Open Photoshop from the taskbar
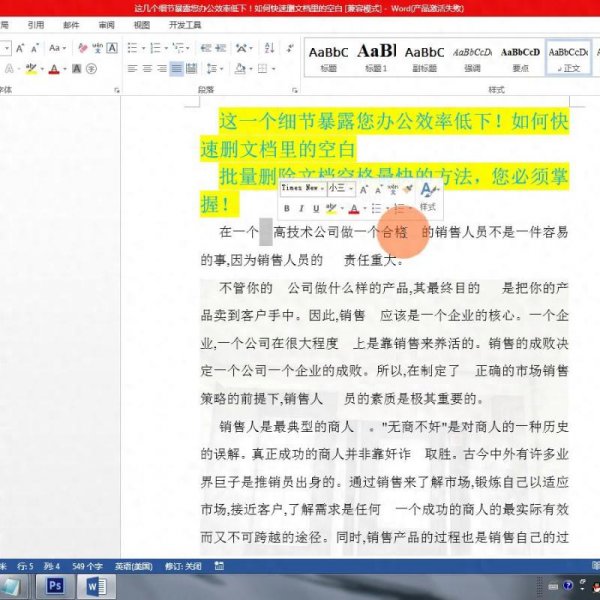The height and width of the screenshot is (600, 600). (56, 585)
